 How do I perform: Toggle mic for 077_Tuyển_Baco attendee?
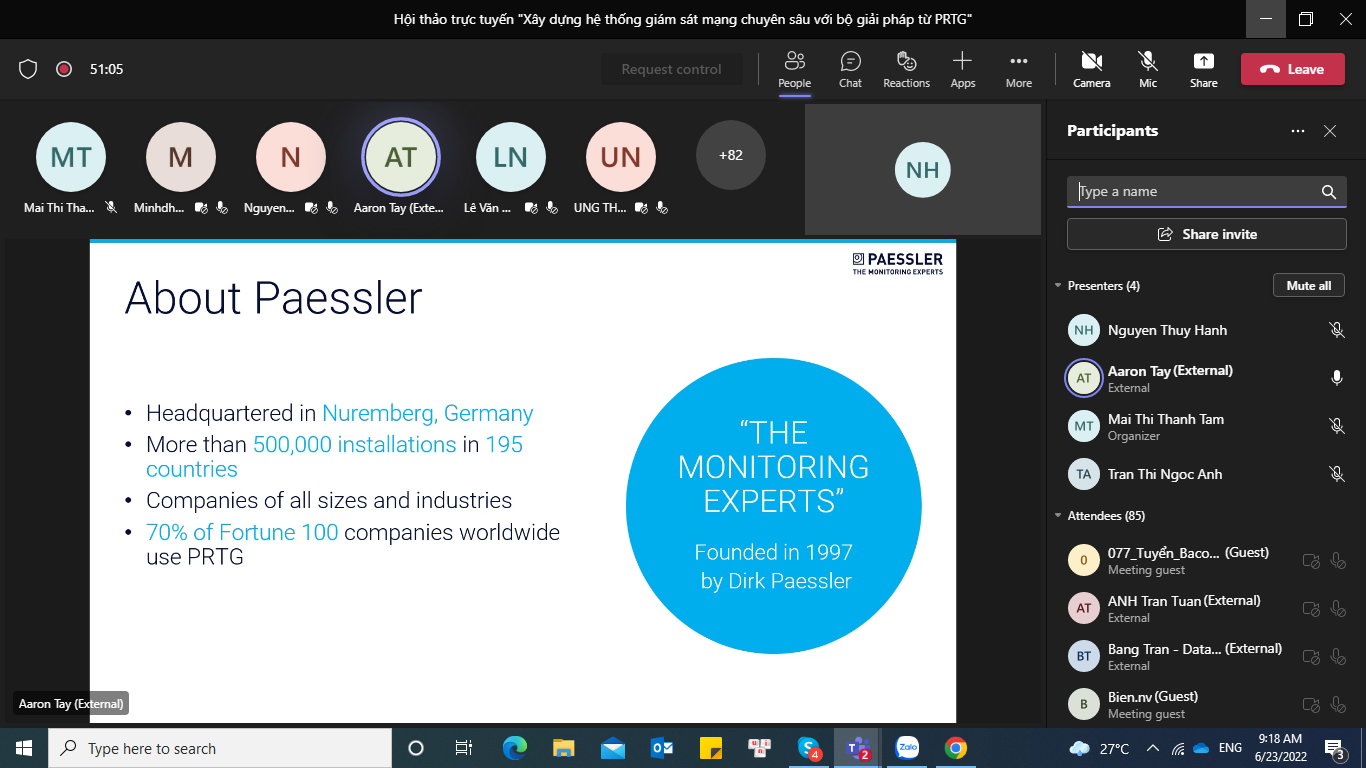[1338, 561]
